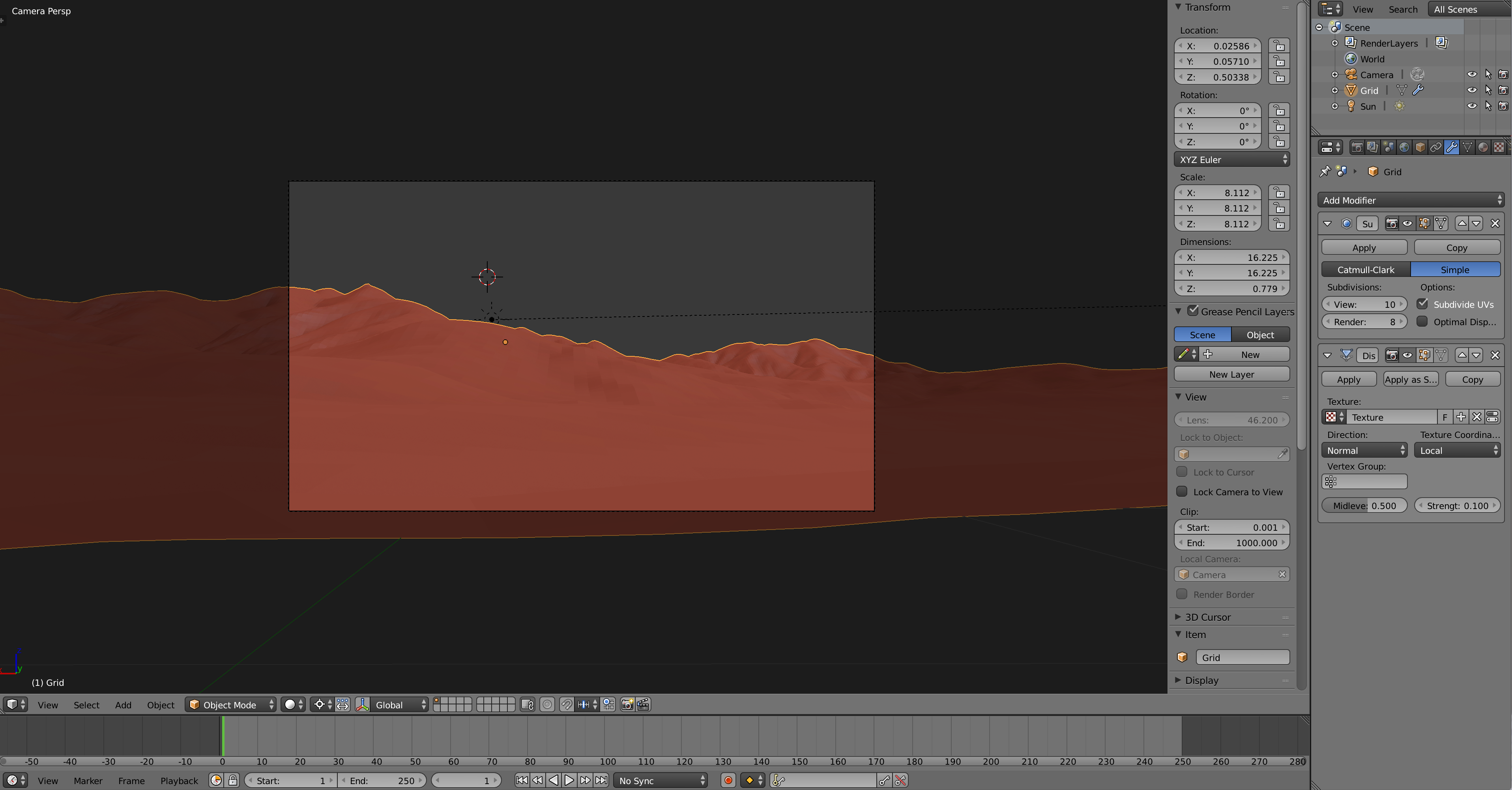
Task: Play the animation forward
Action: point(569,781)
